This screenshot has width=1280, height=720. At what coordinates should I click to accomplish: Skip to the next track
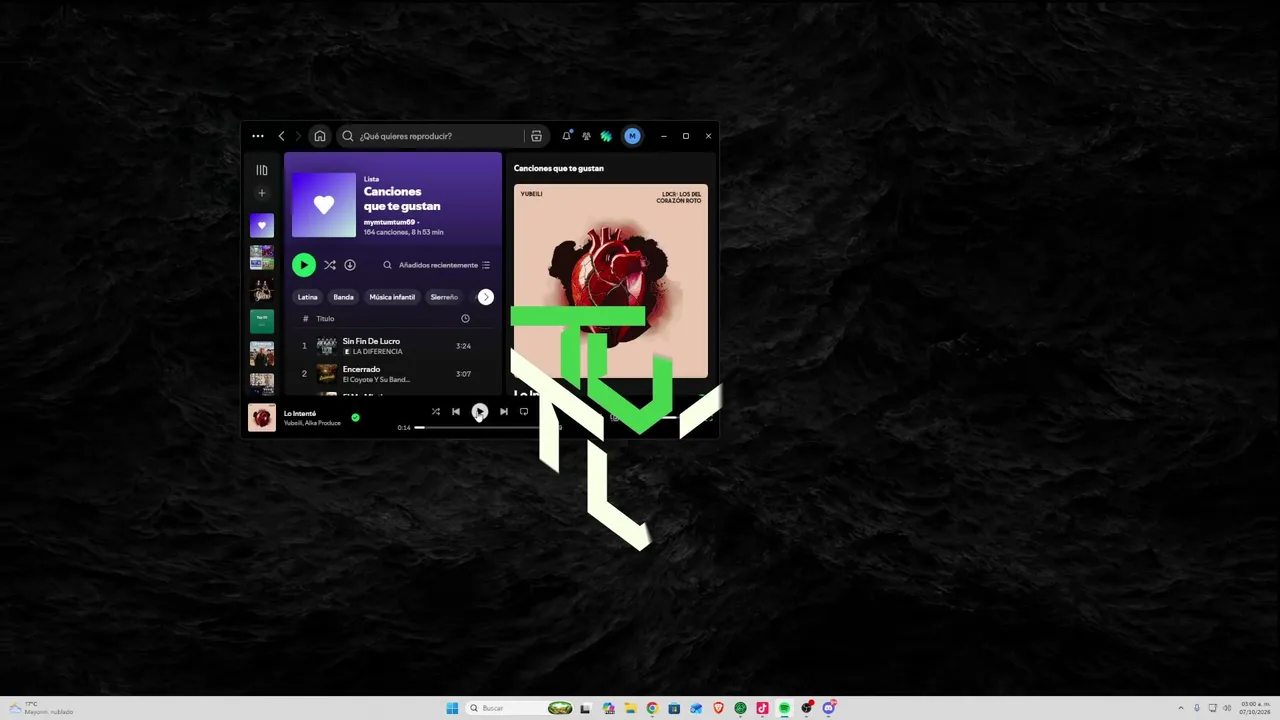pyautogui.click(x=504, y=411)
